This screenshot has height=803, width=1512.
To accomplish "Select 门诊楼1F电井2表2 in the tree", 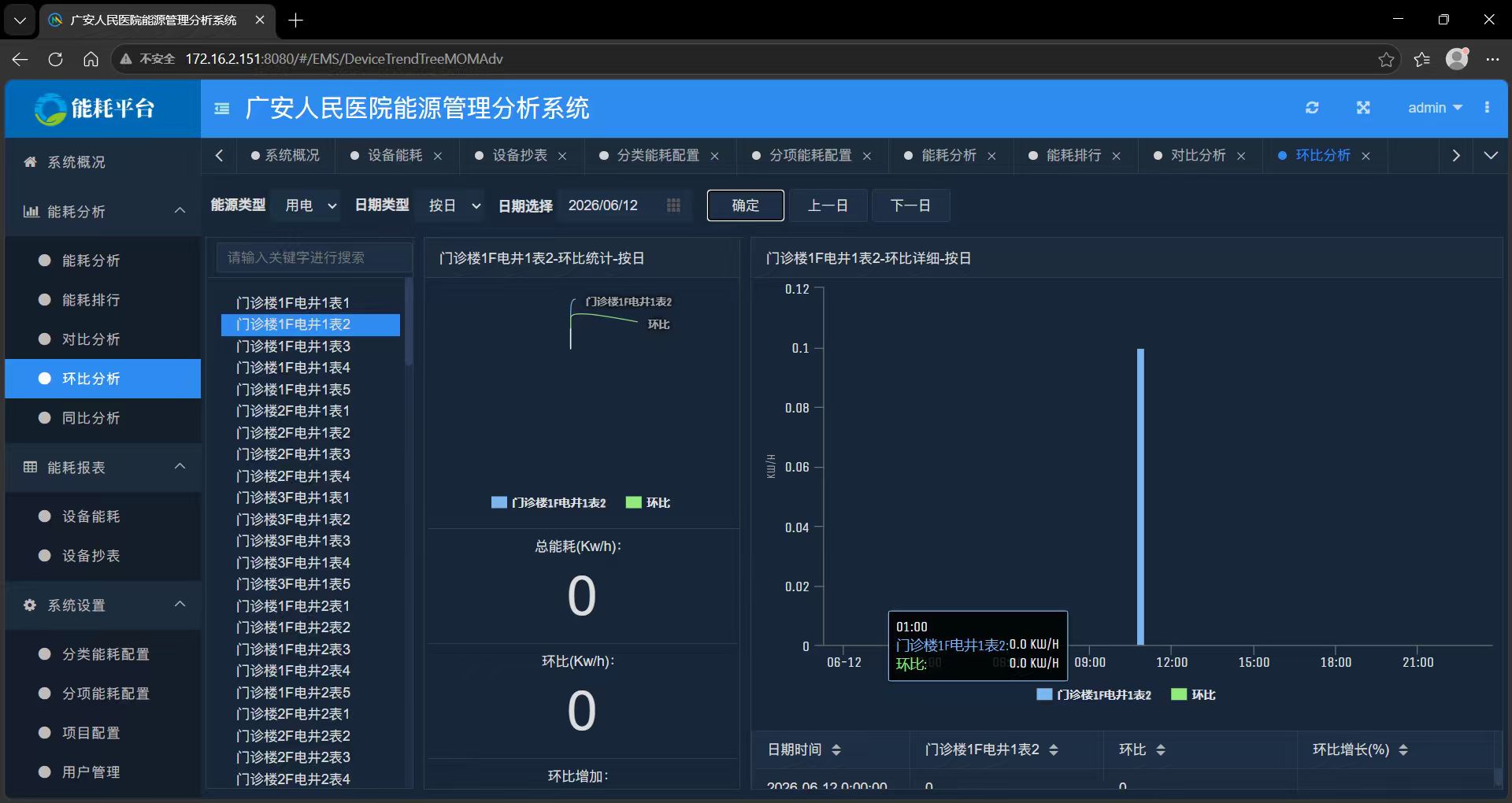I will pyautogui.click(x=293, y=627).
